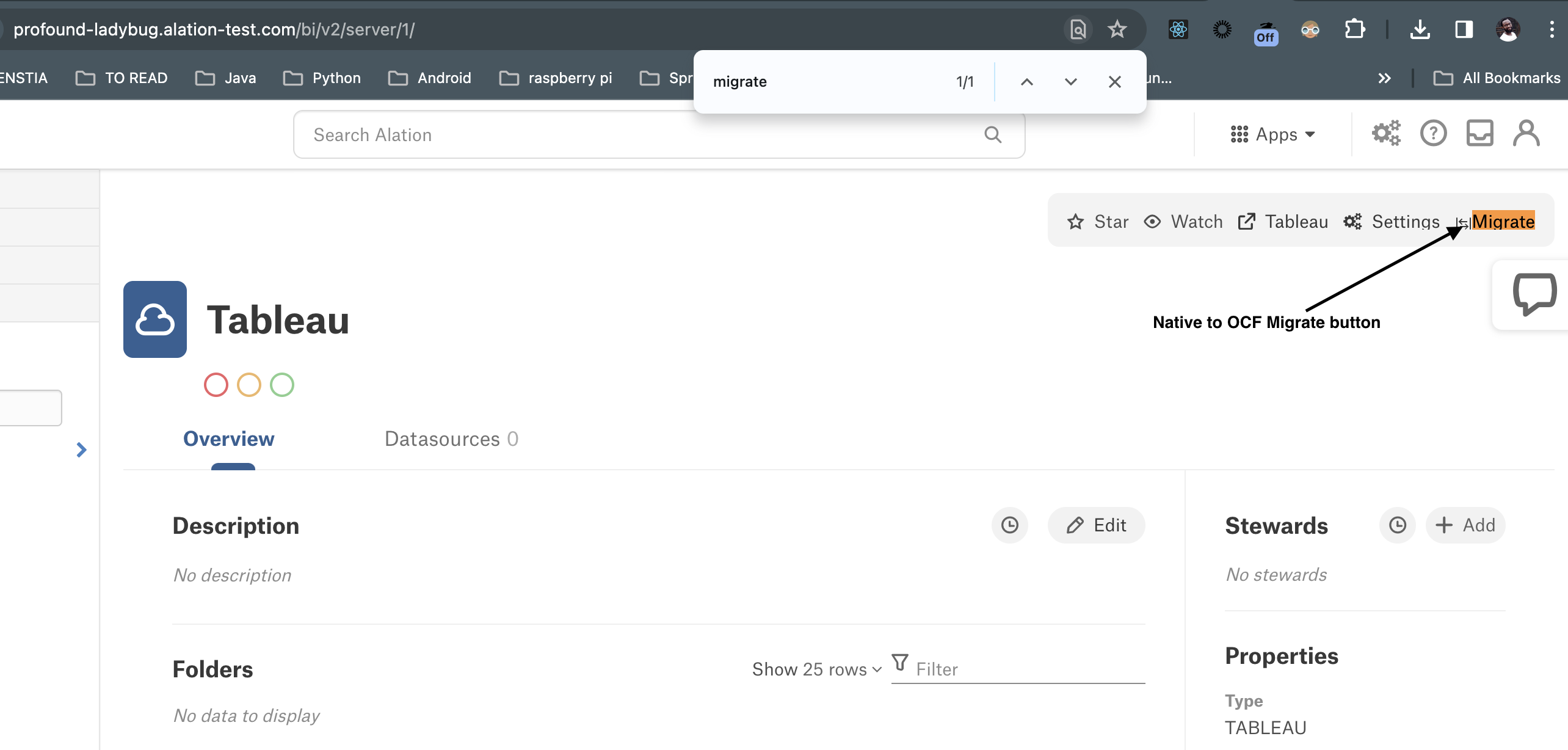Set the yellow trust flag circle
This screenshot has width=1568, height=750.
click(249, 385)
